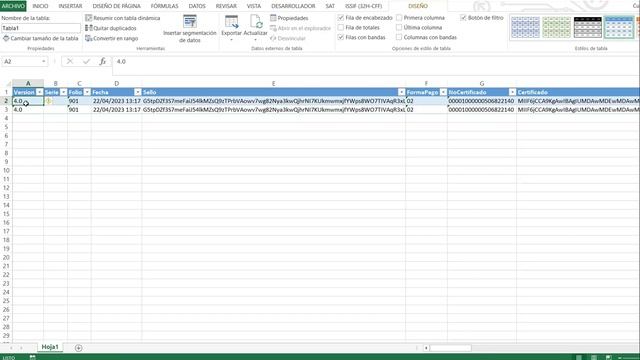Apply the blue medium table style
640x360 pixels.
pyautogui.click(x=525, y=28)
